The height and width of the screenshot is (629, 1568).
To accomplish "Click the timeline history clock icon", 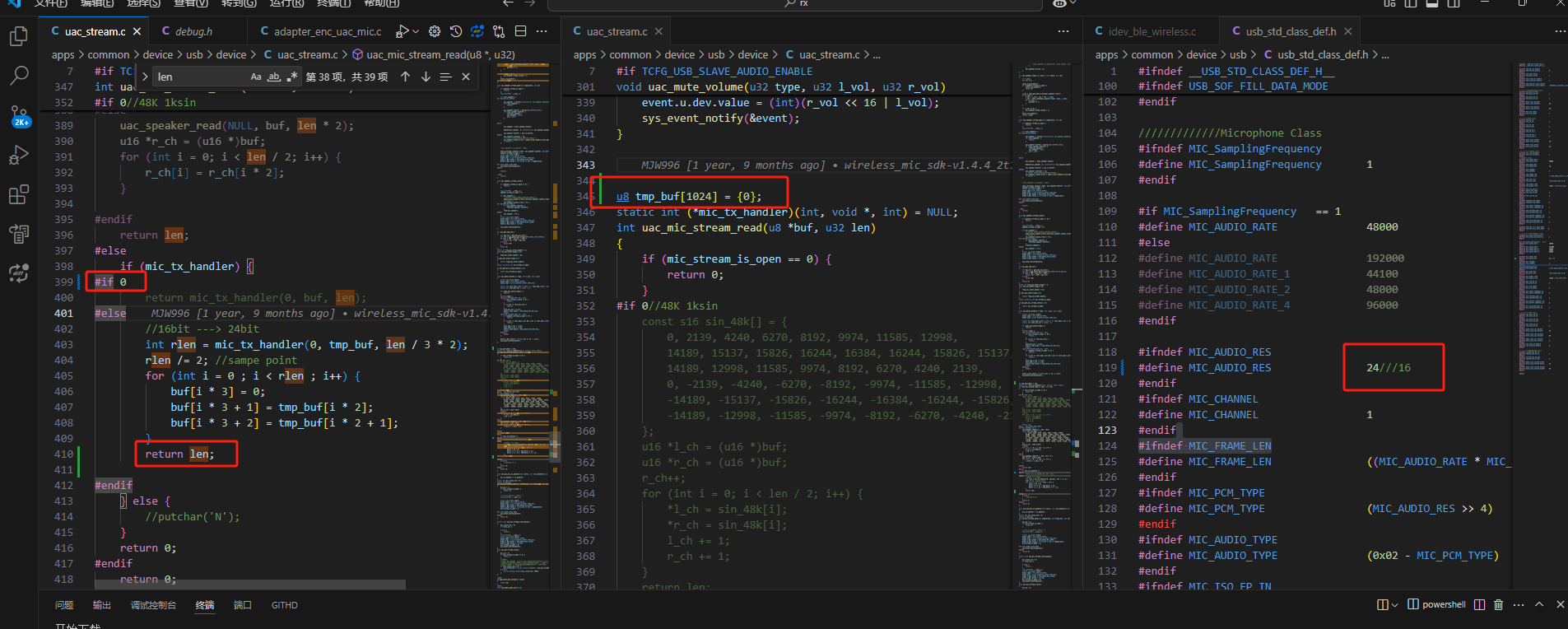I will click(x=456, y=31).
